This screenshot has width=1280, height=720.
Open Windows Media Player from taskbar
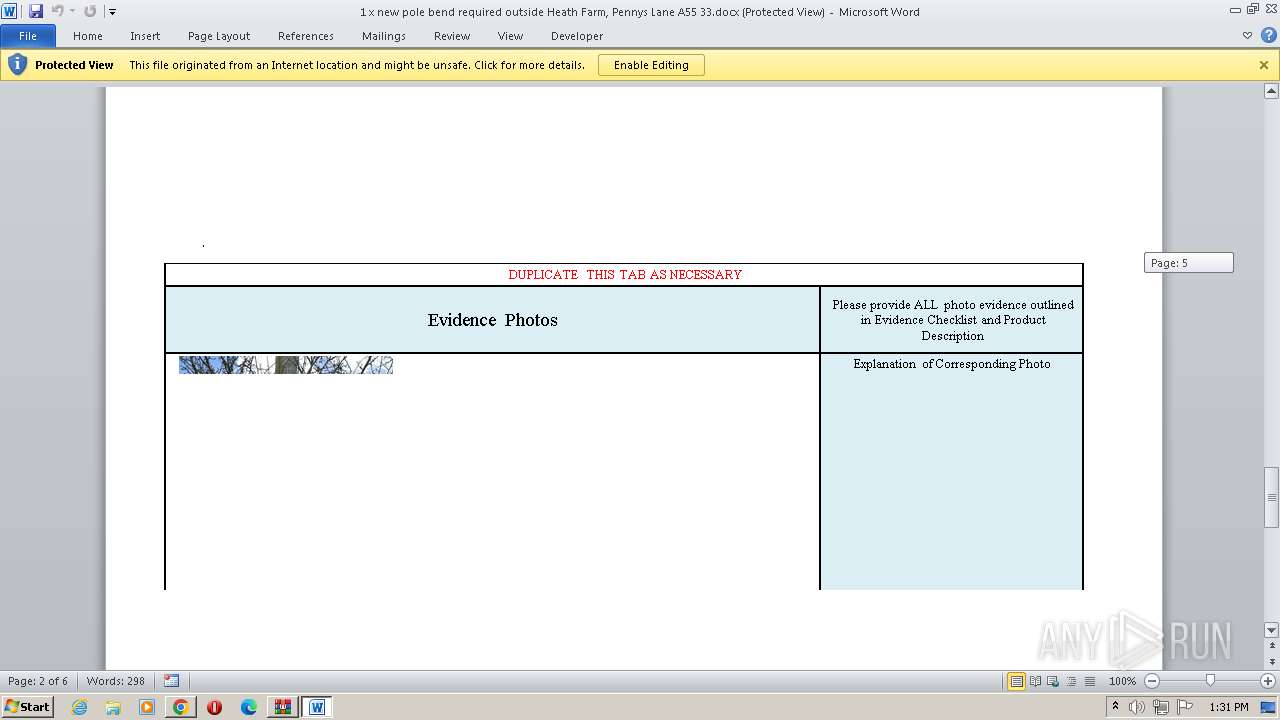pyautogui.click(x=147, y=707)
